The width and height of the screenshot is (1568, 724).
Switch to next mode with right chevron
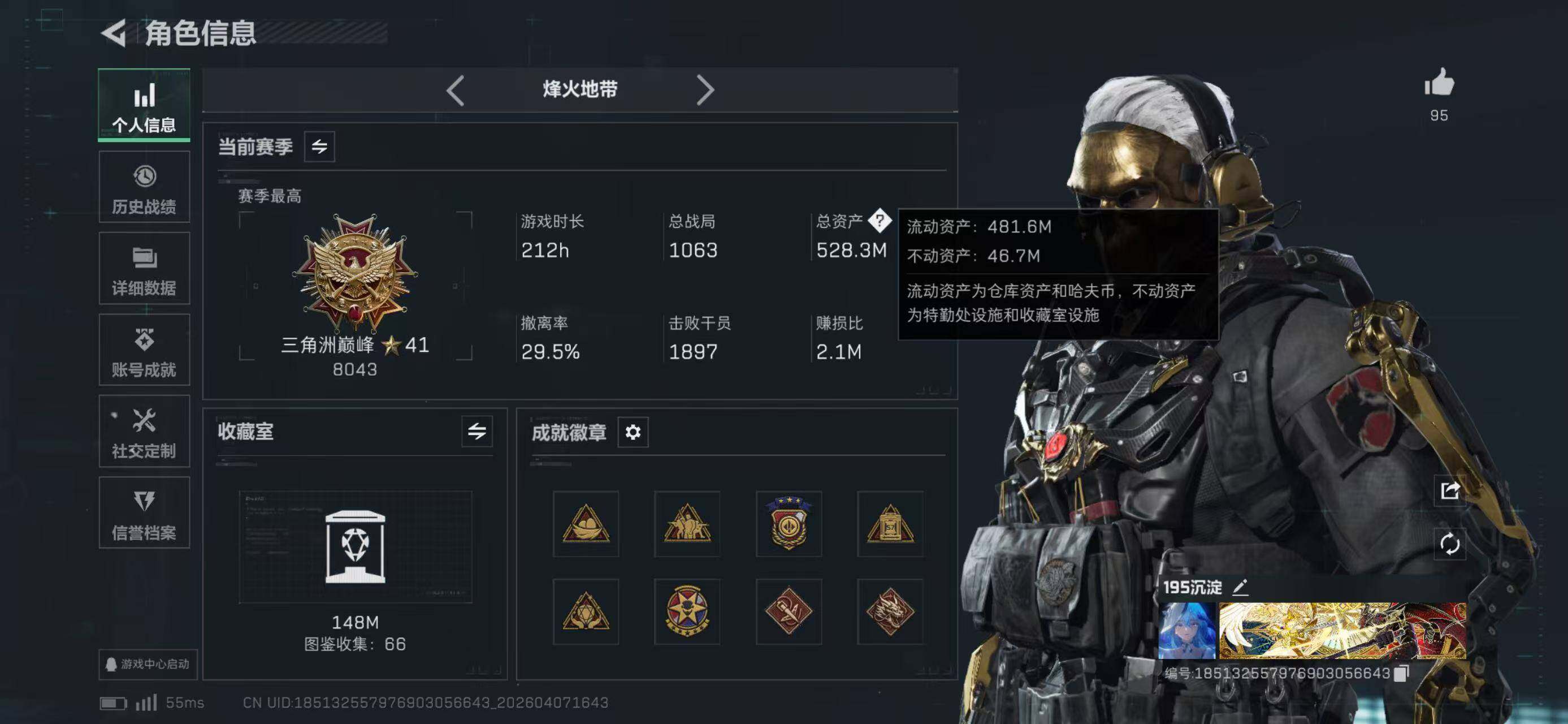point(705,90)
